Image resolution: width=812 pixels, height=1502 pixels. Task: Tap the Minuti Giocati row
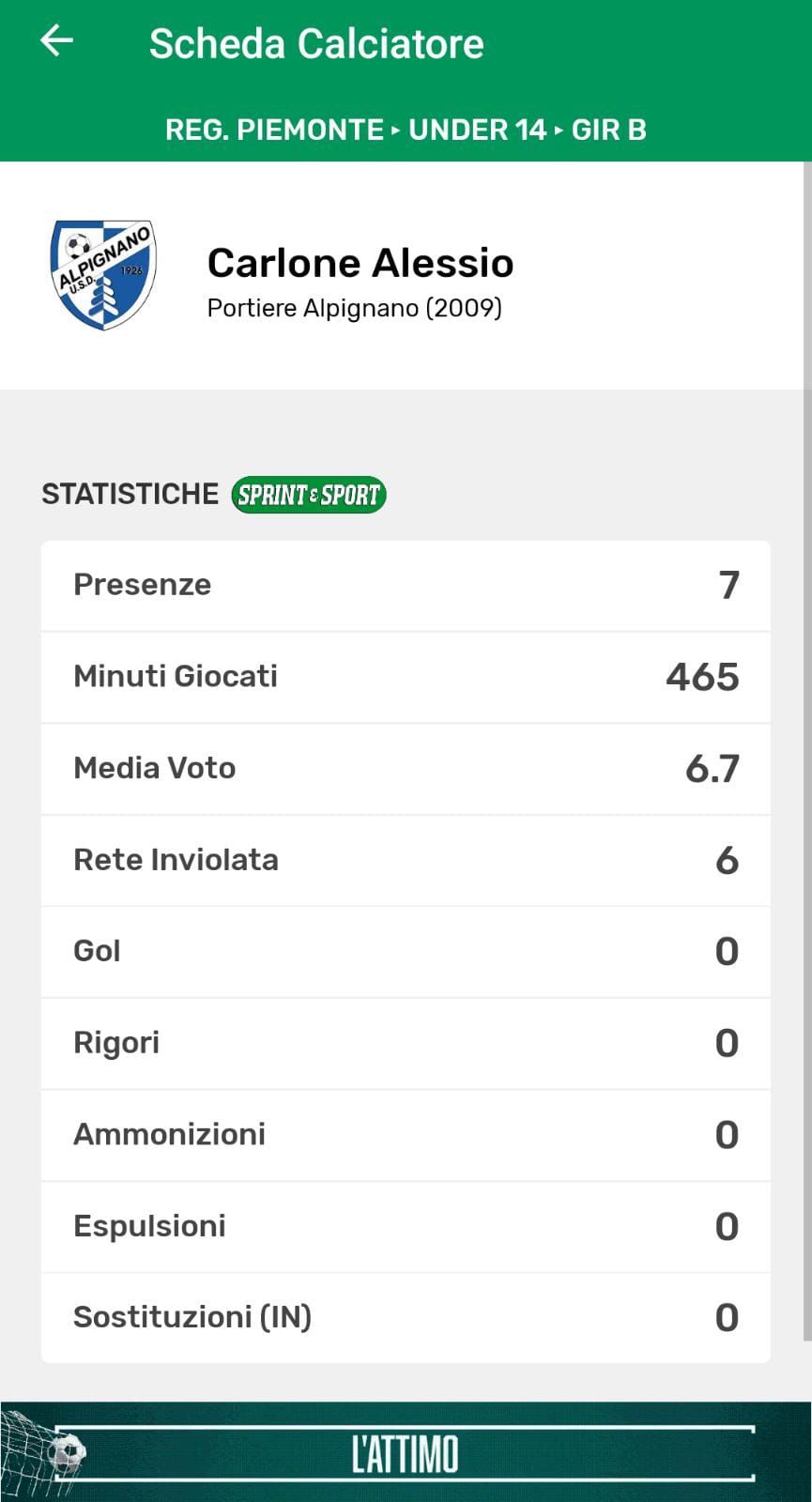pyautogui.click(x=406, y=677)
